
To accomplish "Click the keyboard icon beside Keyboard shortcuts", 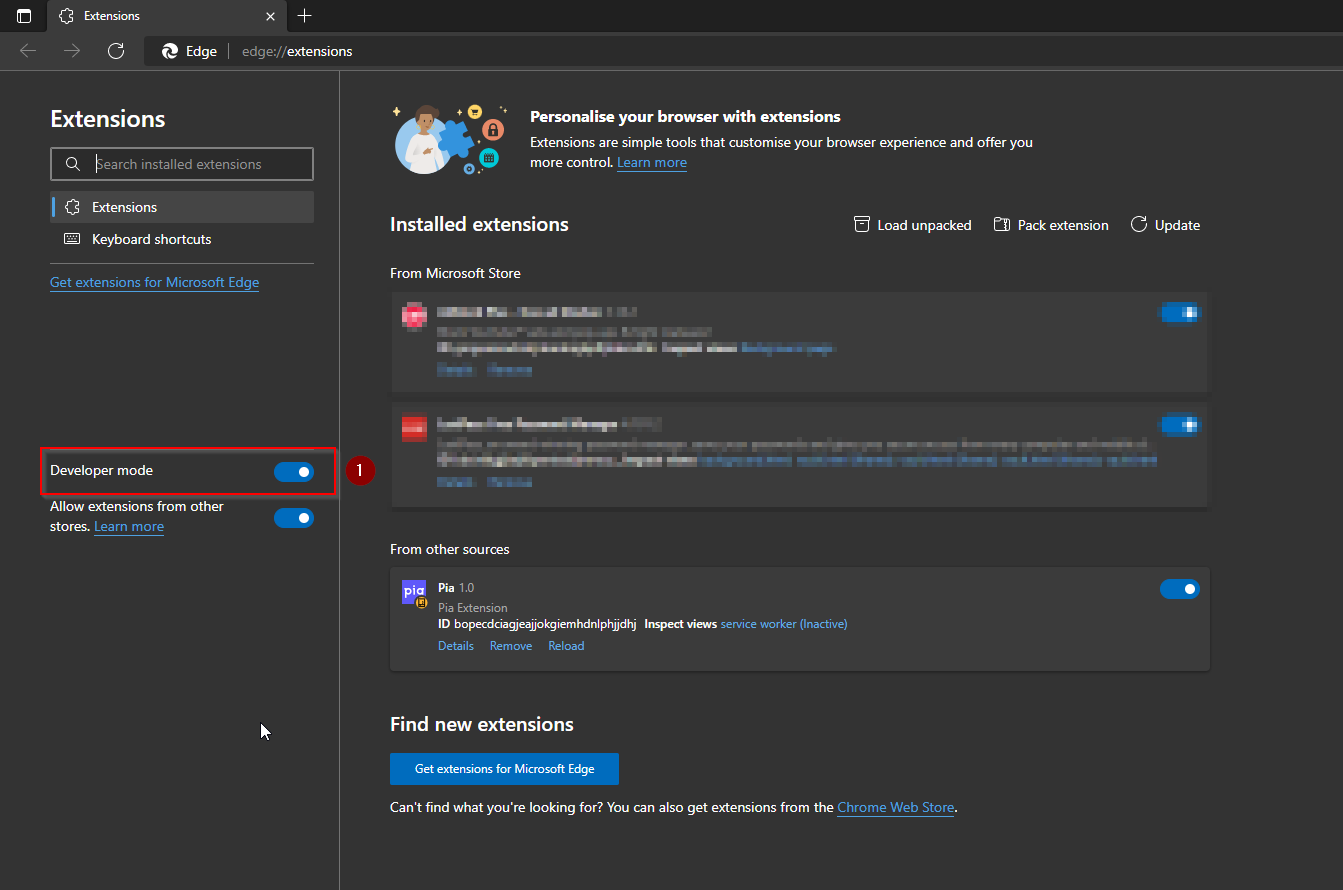I will pyautogui.click(x=72, y=239).
